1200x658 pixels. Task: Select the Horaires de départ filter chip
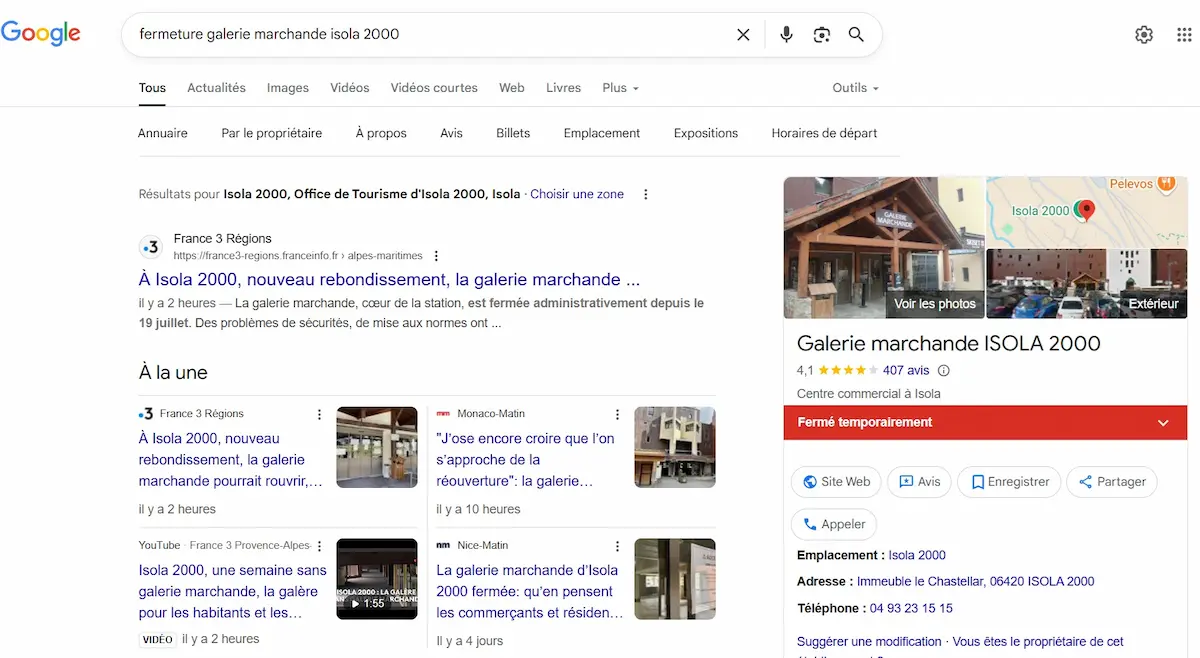(824, 133)
